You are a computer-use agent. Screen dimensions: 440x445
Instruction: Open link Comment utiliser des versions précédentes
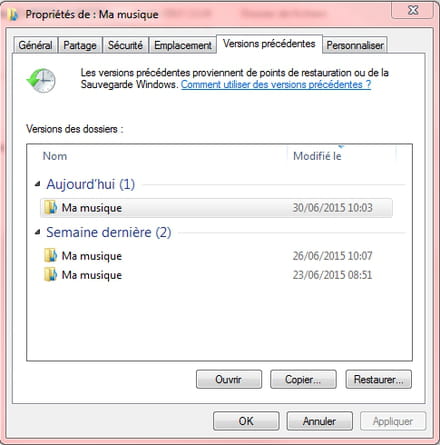click(276, 84)
